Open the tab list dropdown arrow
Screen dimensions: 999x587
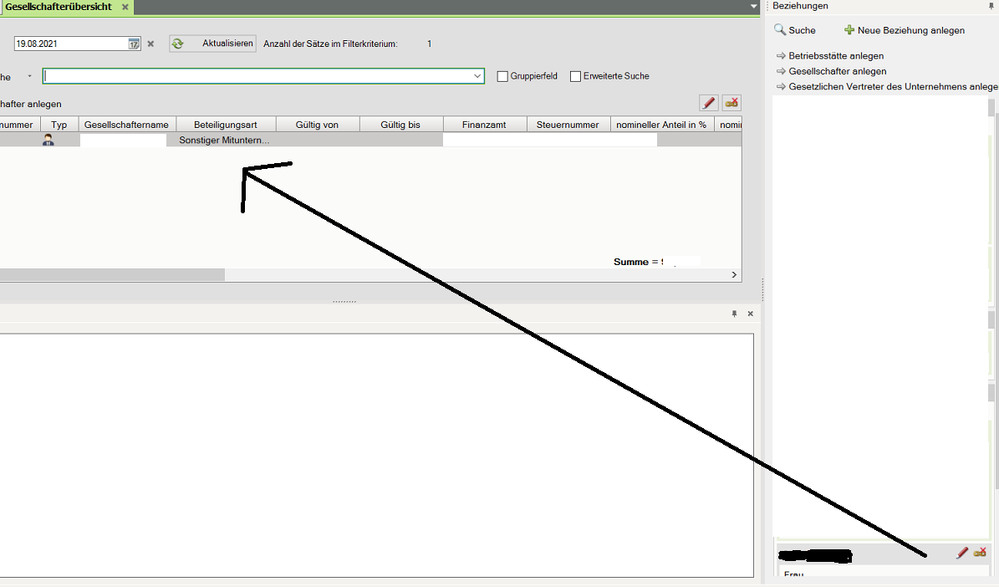(754, 7)
